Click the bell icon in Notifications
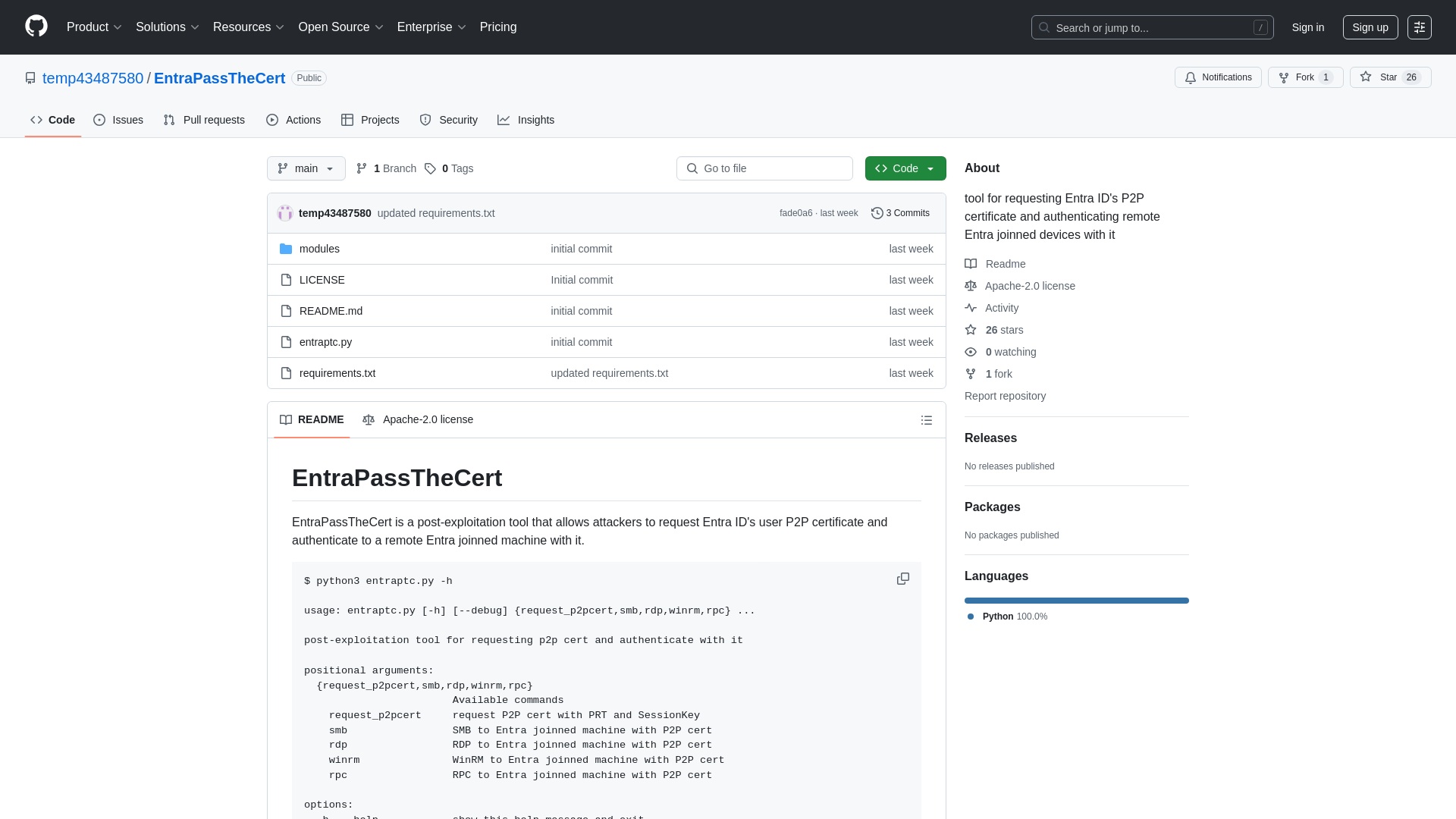The height and width of the screenshot is (819, 1456). [1191, 77]
